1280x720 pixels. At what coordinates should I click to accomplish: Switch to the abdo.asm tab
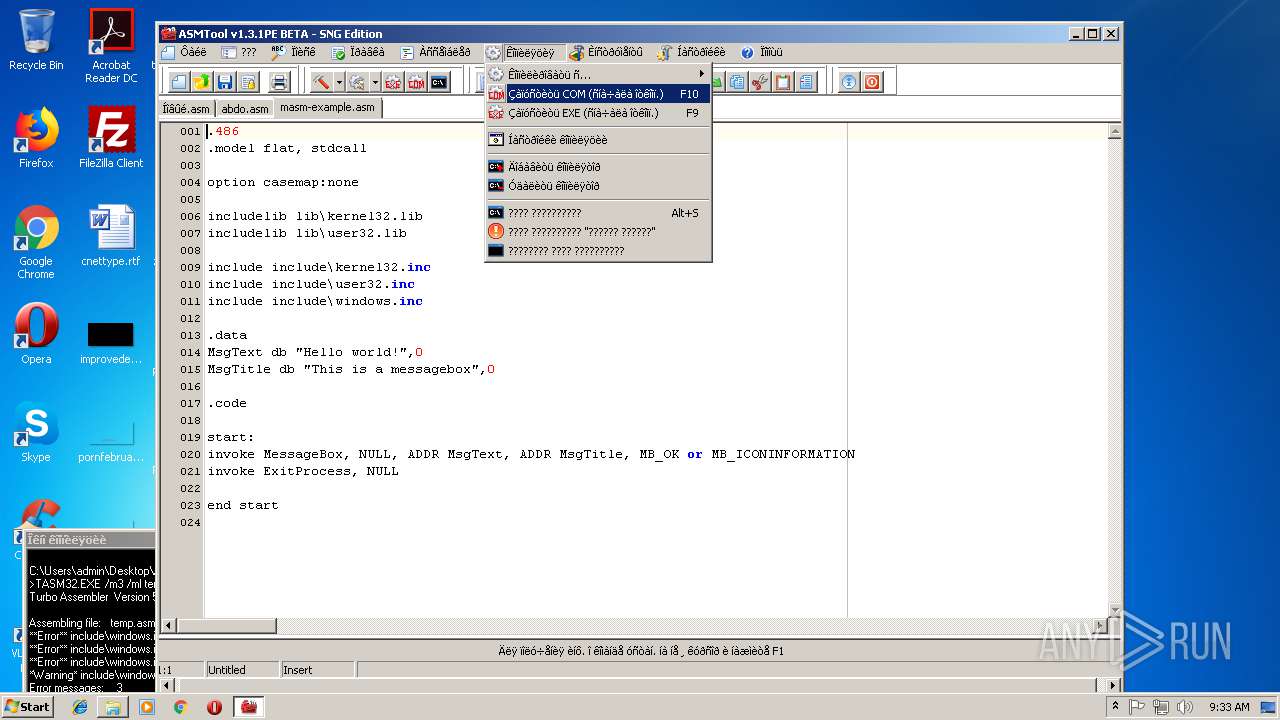coord(245,109)
